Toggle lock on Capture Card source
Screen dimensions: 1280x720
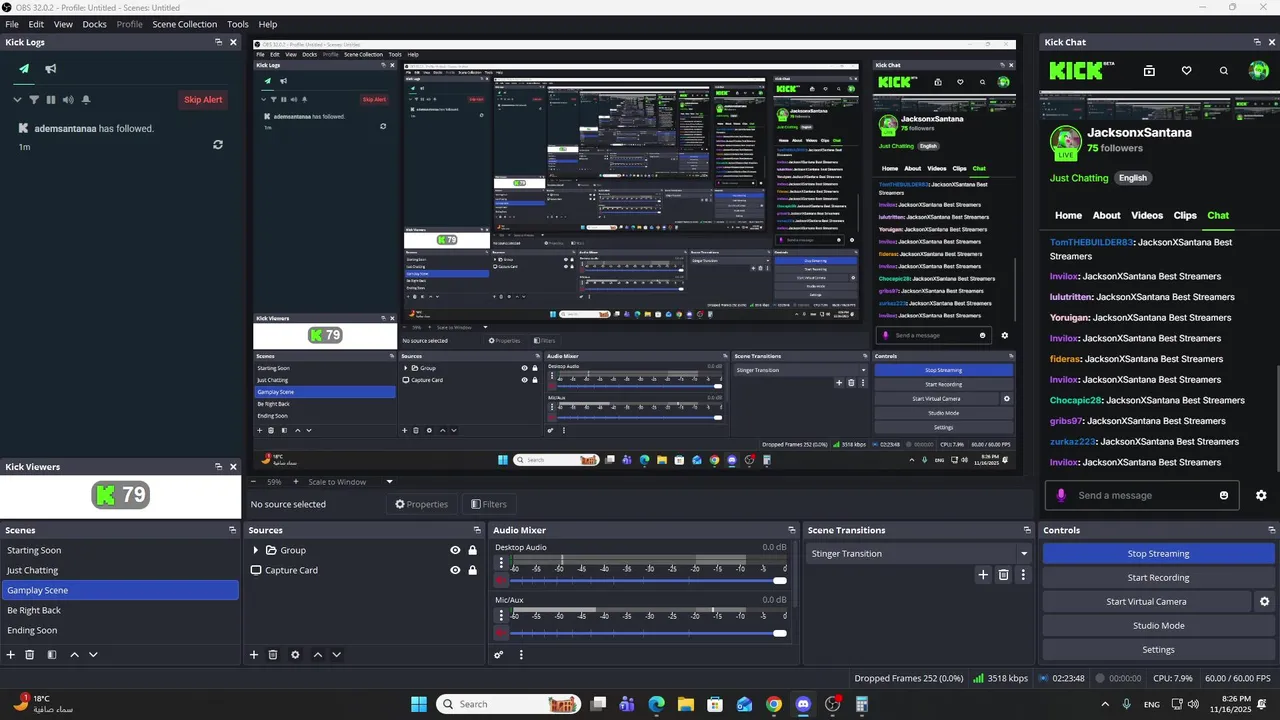coord(472,570)
